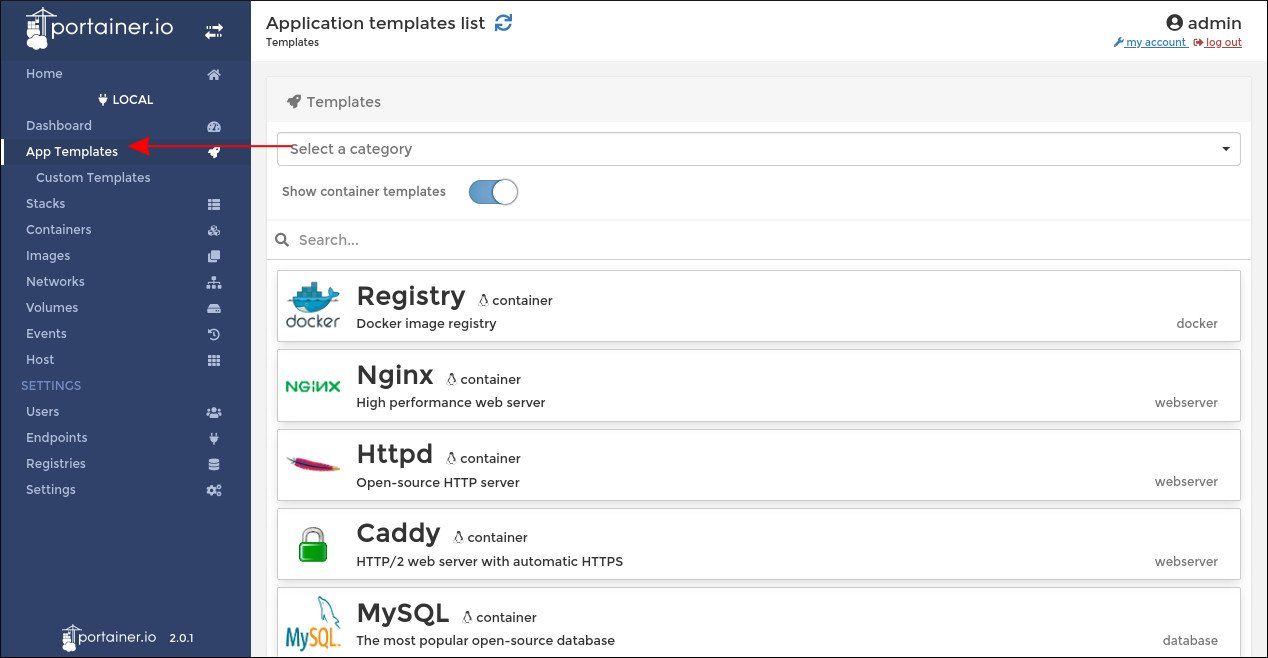
Task: Click the Networks sitemap icon
Action: 214,282
